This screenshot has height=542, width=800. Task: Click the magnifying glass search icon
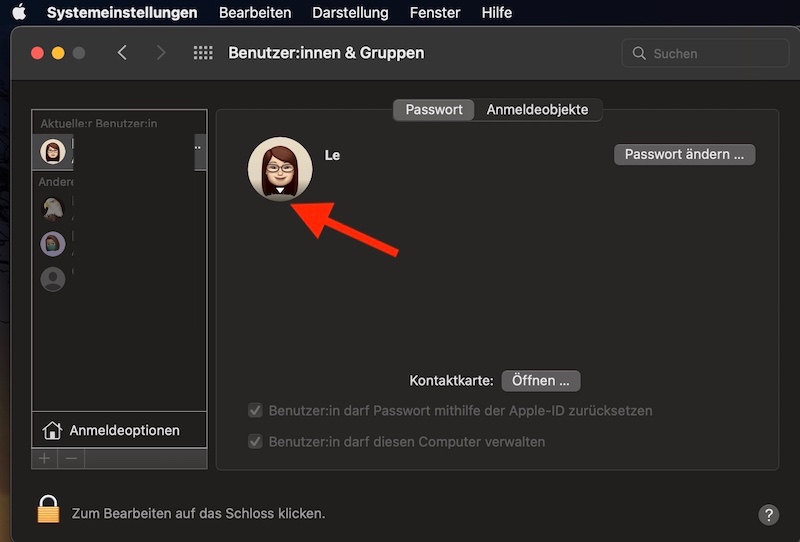(x=639, y=53)
